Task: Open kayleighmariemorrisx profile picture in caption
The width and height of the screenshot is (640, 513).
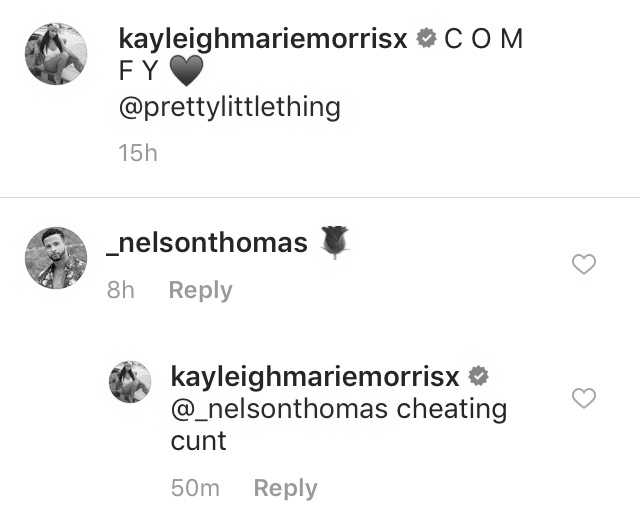Action: coord(56,54)
